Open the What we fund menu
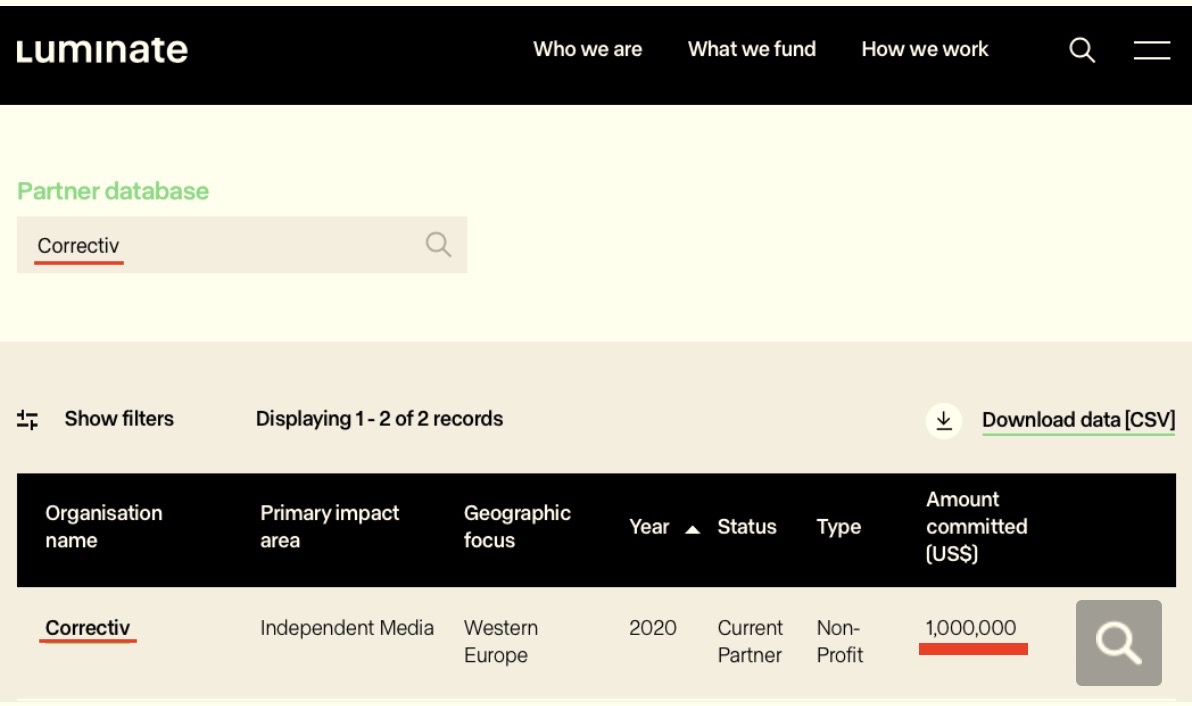This screenshot has height=706, width=1192. coord(752,49)
